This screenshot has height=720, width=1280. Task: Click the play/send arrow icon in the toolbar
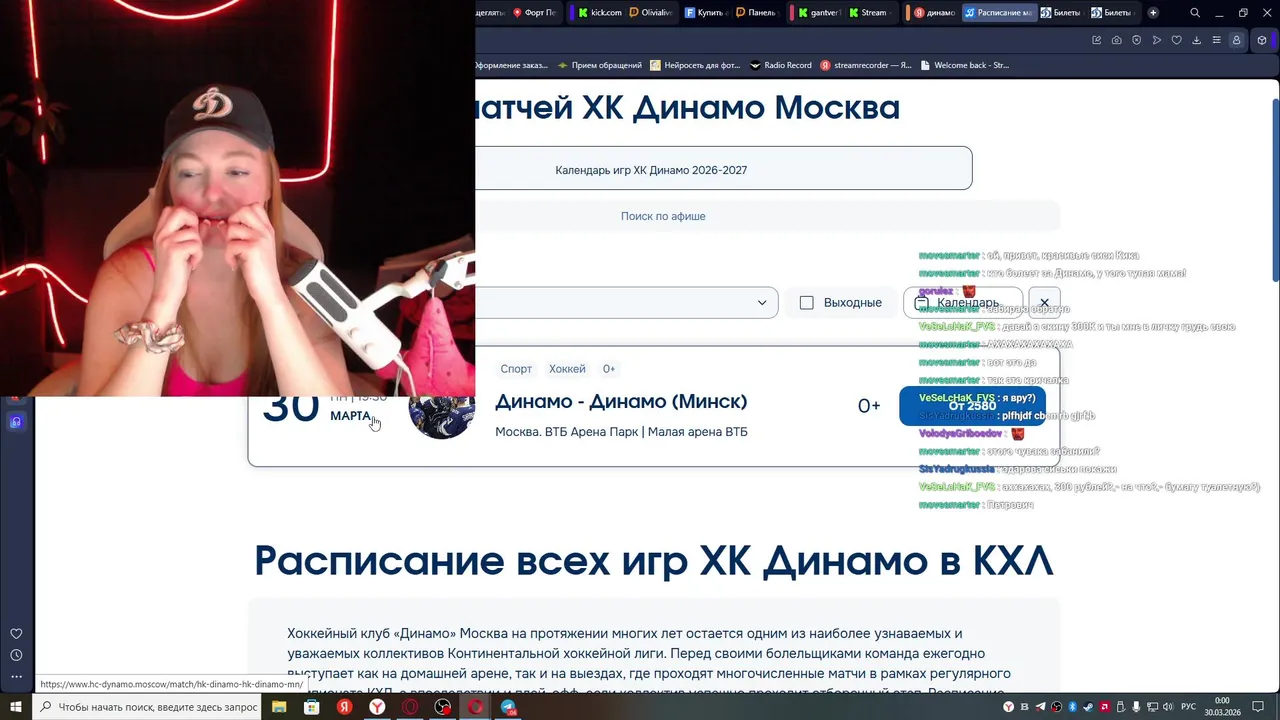pyautogui.click(x=1157, y=40)
